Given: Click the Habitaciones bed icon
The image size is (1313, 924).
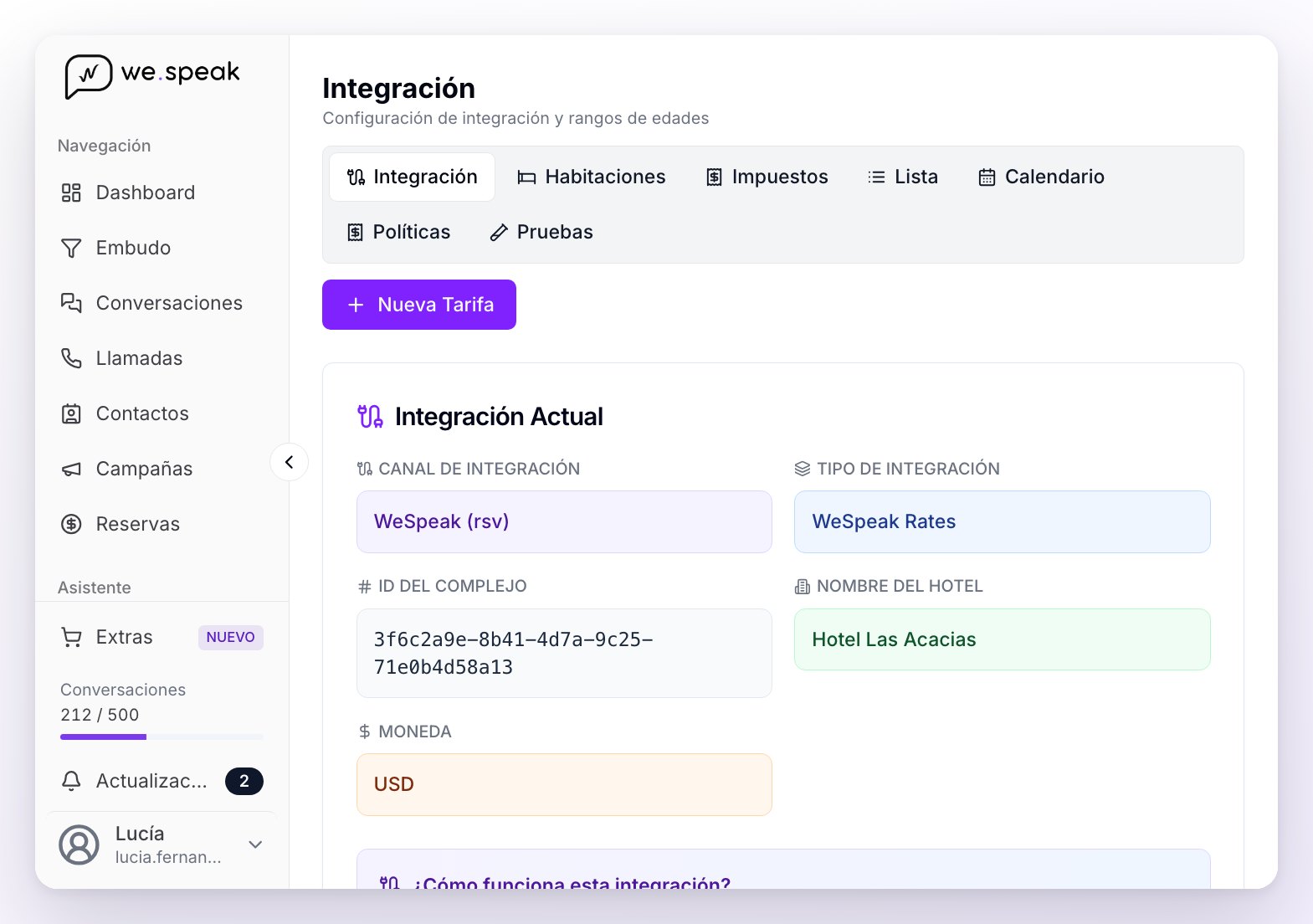Looking at the screenshot, I should pos(526,177).
